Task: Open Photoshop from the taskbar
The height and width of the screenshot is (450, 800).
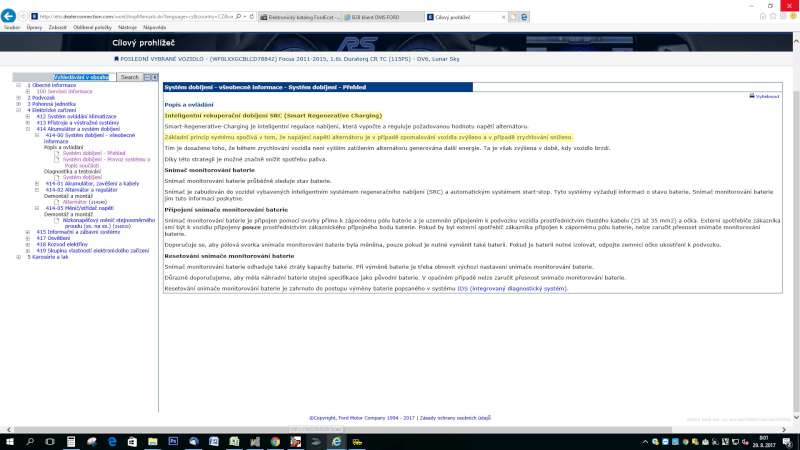Action: click(x=172, y=440)
